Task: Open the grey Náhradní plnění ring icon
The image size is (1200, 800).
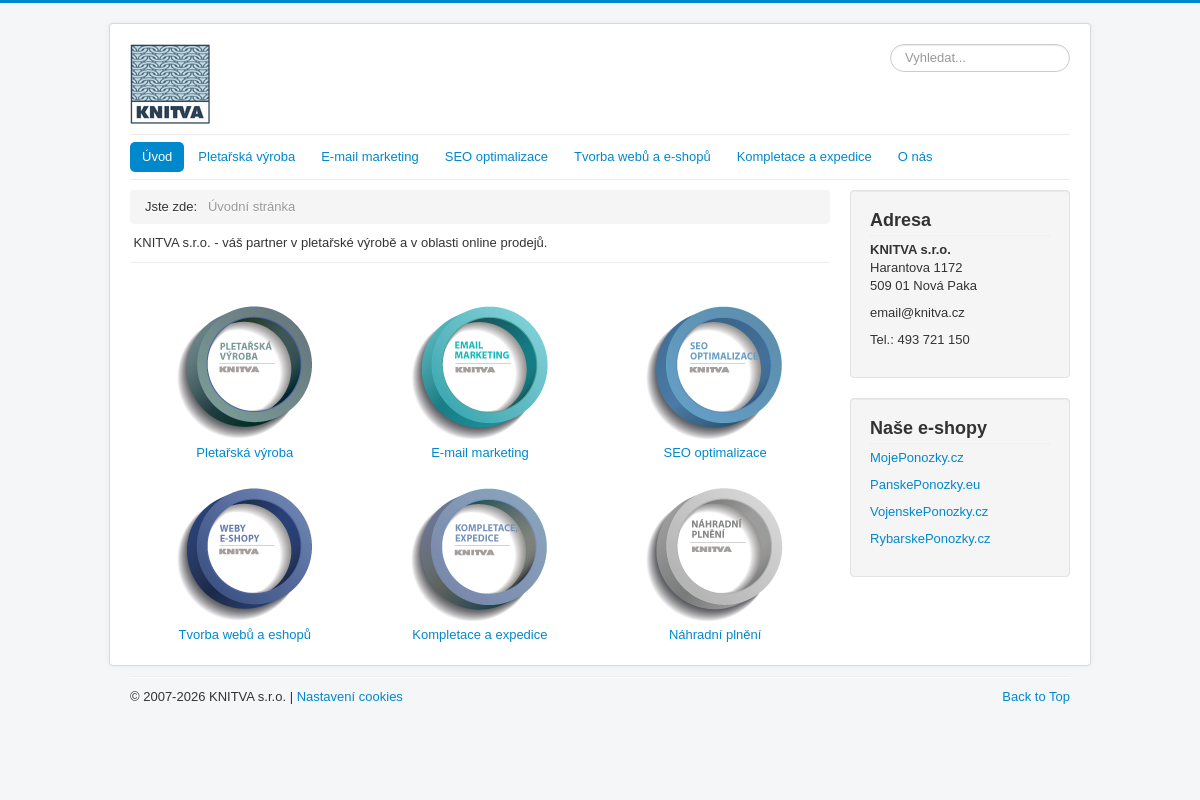Action: [x=715, y=552]
